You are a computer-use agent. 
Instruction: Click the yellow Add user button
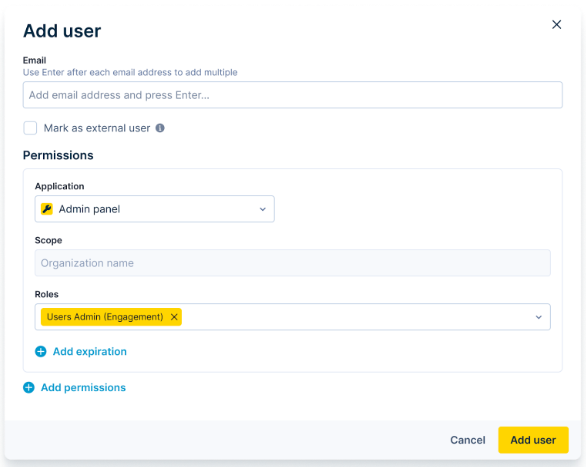point(533,440)
